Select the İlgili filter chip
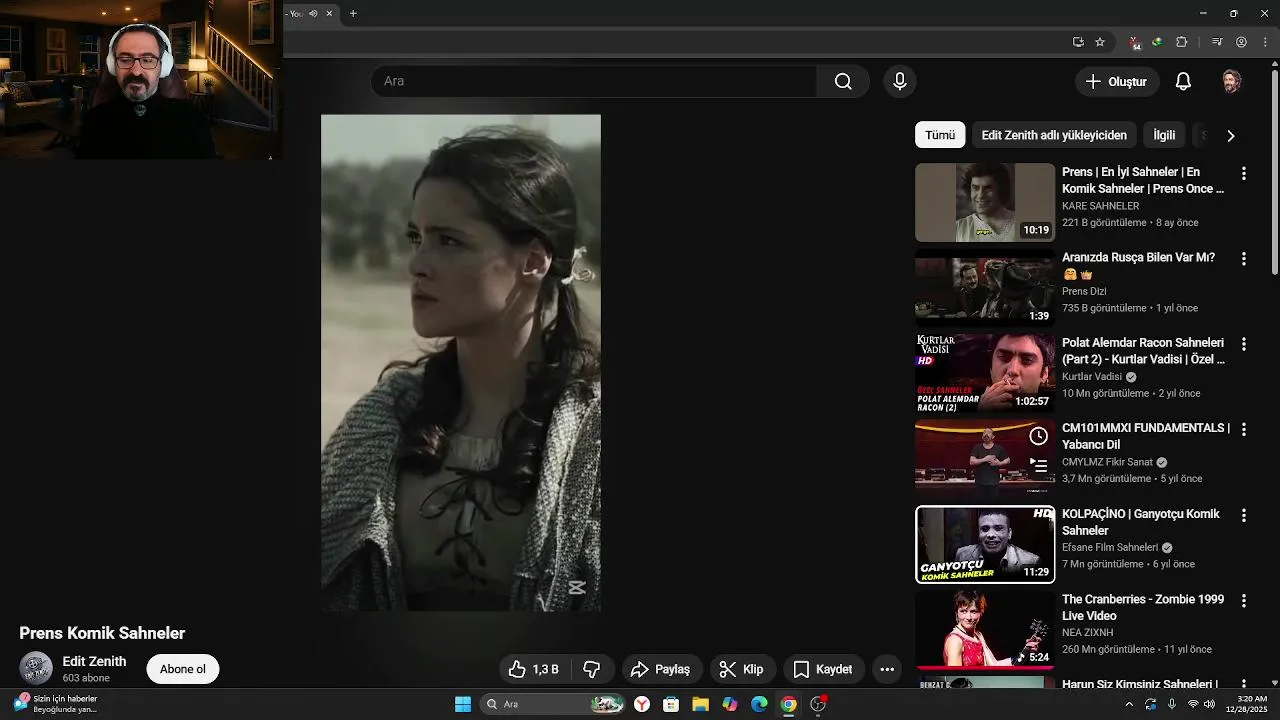The image size is (1280, 720). [1164, 135]
